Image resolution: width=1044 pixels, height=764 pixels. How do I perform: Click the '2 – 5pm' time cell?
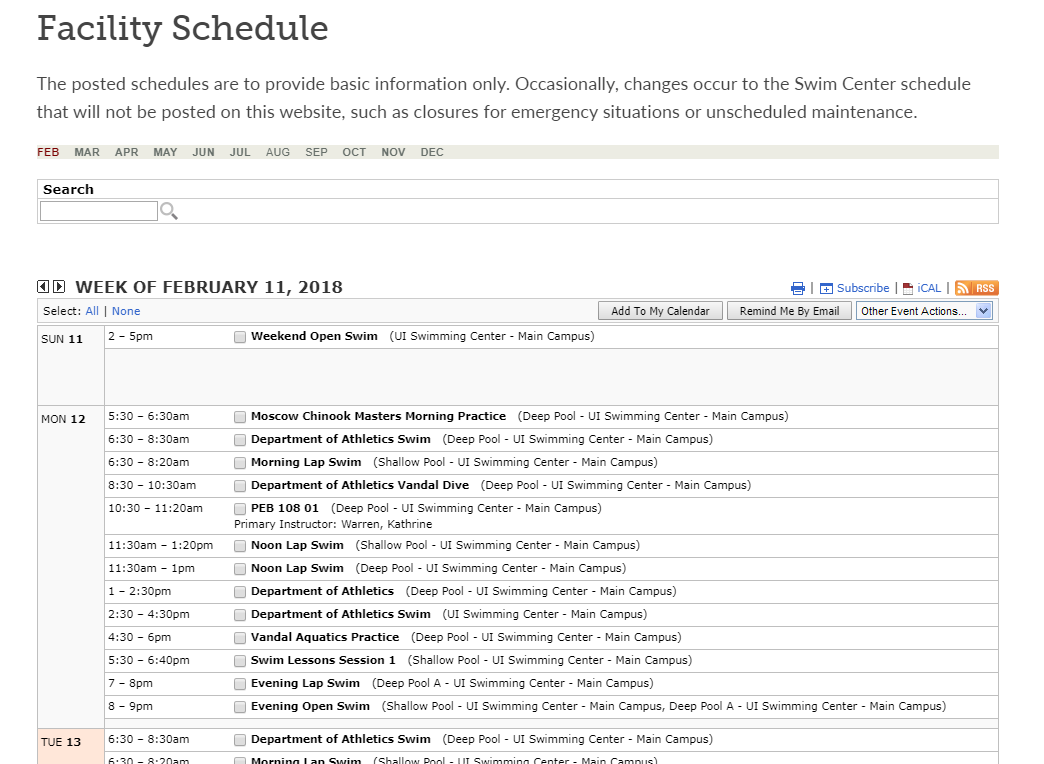(x=130, y=336)
